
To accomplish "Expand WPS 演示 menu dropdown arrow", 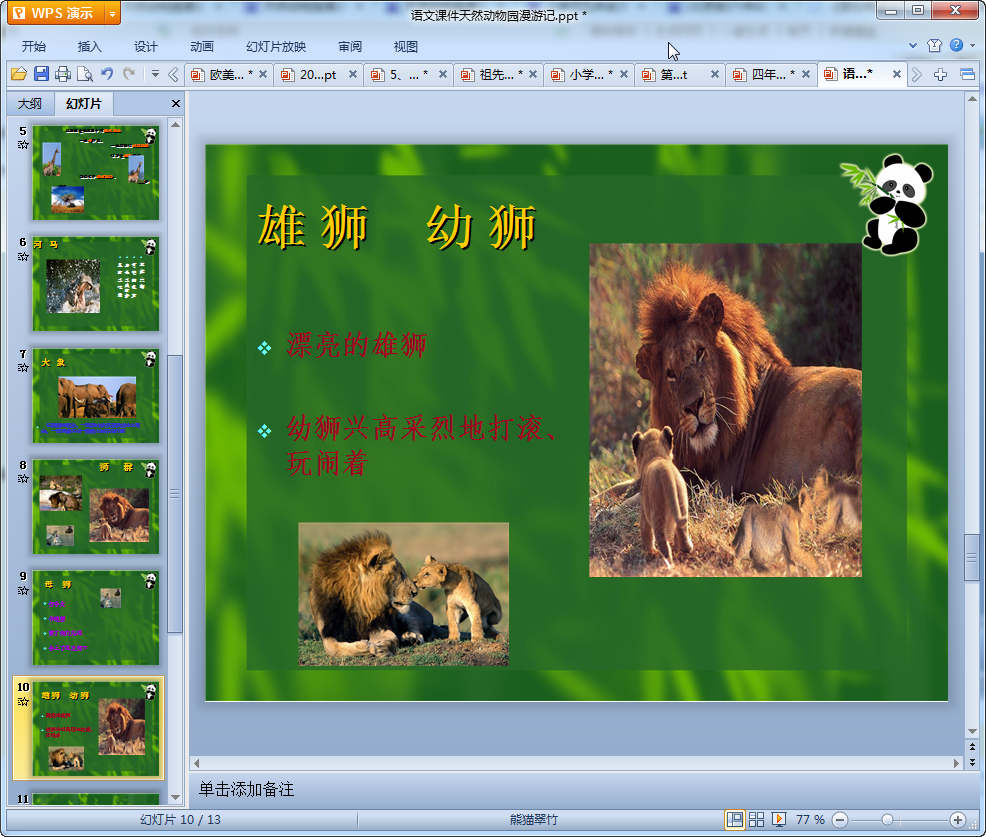I will (113, 13).
